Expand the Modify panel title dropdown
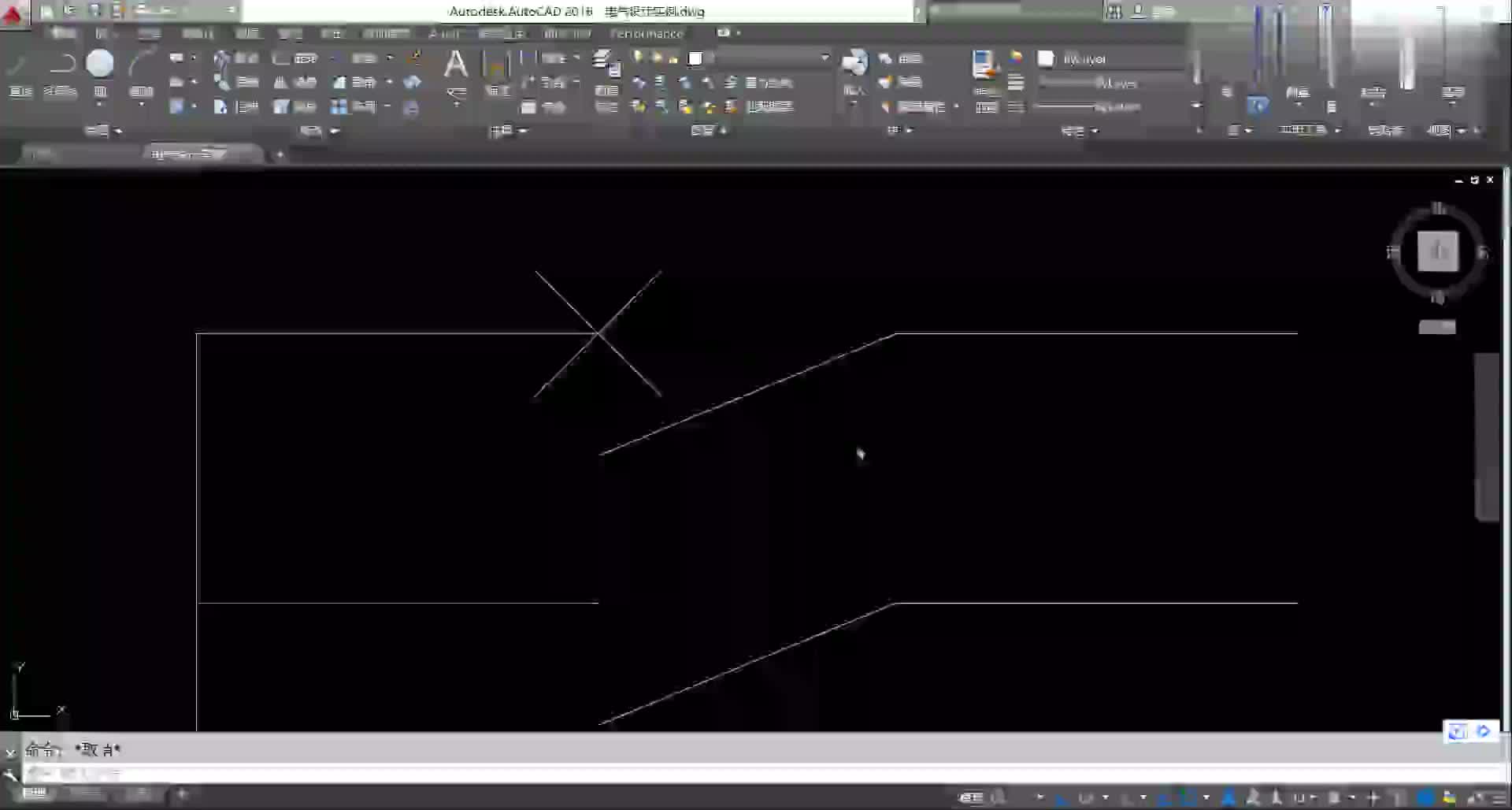Image resolution: width=1512 pixels, height=810 pixels. click(319, 131)
